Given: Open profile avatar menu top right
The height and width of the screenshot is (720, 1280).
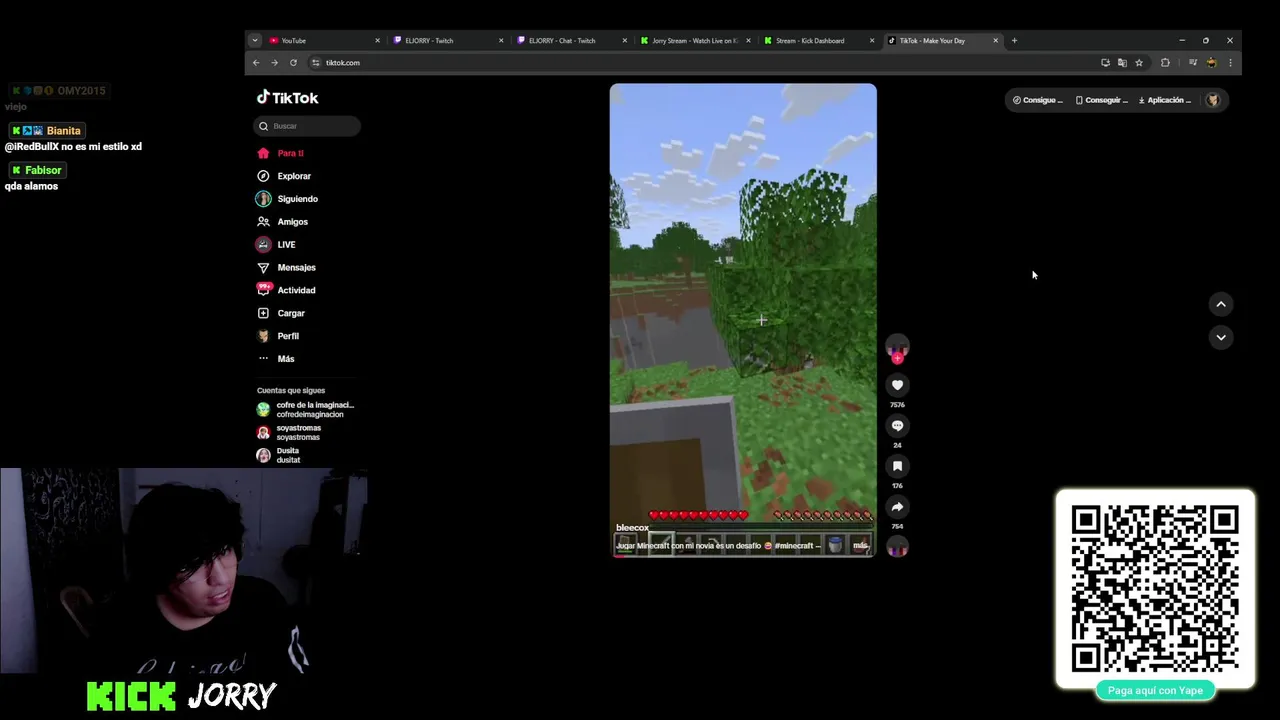Looking at the screenshot, I should tap(1213, 100).
